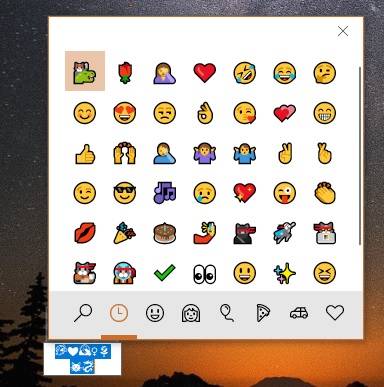Insert the thinking face emoji
384x387 pixels.
pyautogui.click(x=325, y=73)
